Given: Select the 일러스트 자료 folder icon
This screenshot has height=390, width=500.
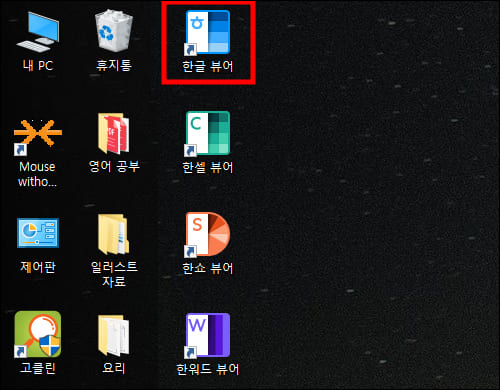Looking at the screenshot, I should [x=114, y=234].
